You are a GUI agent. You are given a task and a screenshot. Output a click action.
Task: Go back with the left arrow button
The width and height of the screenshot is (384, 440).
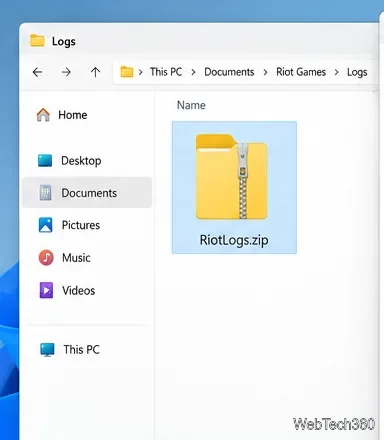(x=37, y=72)
